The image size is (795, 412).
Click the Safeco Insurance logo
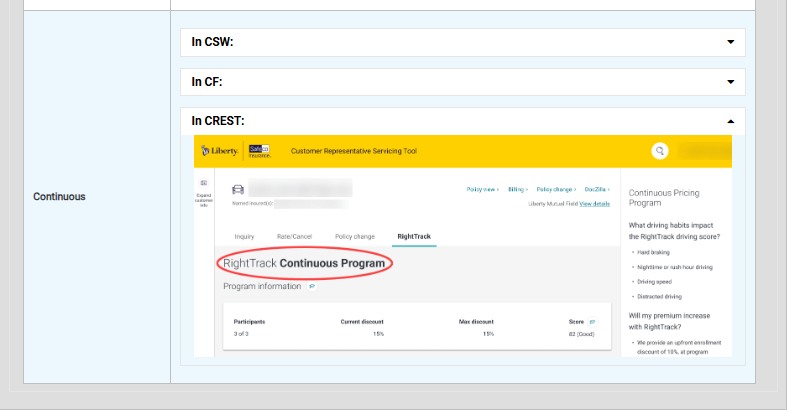coord(260,151)
